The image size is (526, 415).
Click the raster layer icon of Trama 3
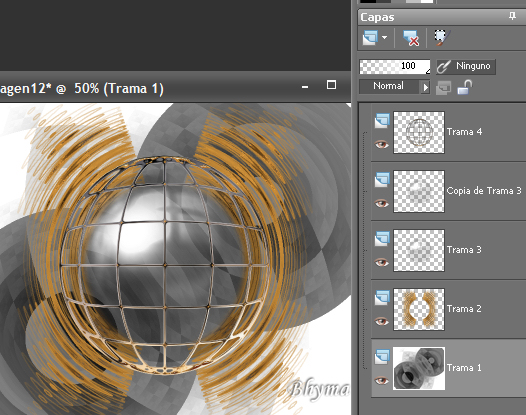[382, 239]
